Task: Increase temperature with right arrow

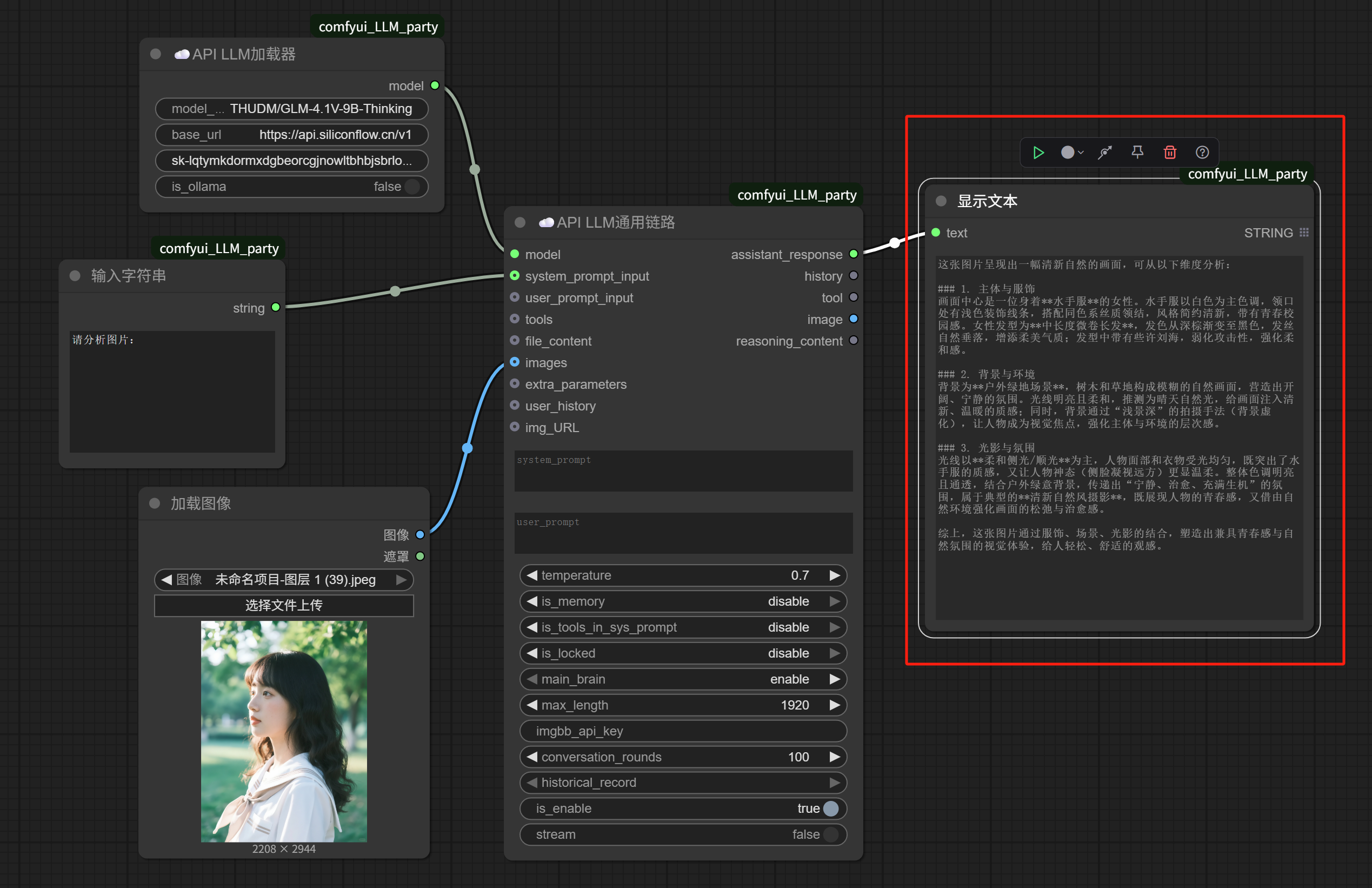Action: pos(834,575)
